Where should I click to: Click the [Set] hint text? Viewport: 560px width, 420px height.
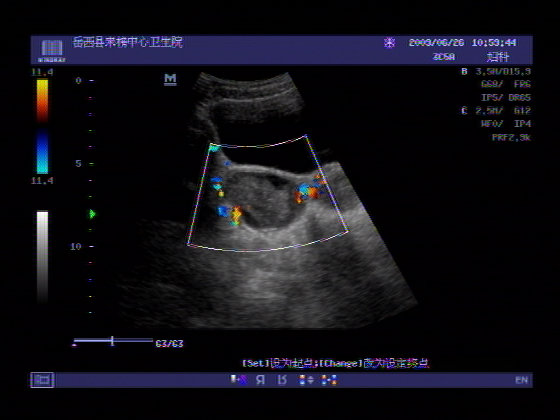(x=255, y=364)
